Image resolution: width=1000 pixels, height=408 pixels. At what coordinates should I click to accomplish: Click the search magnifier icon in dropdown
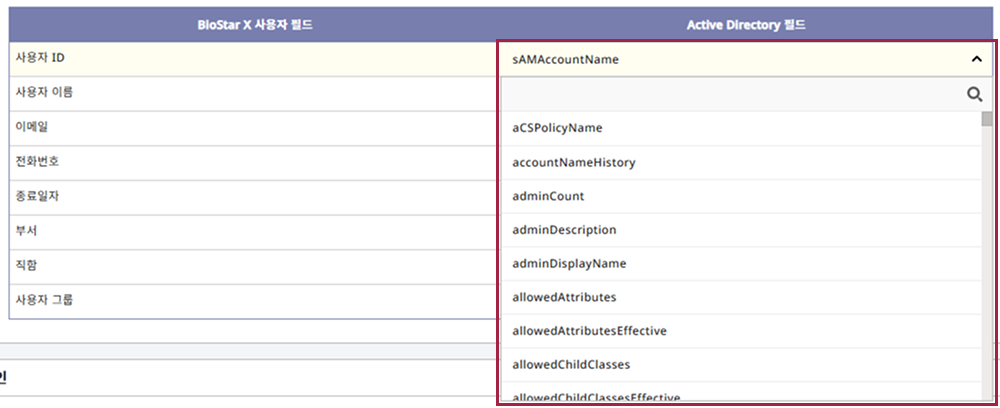[974, 94]
